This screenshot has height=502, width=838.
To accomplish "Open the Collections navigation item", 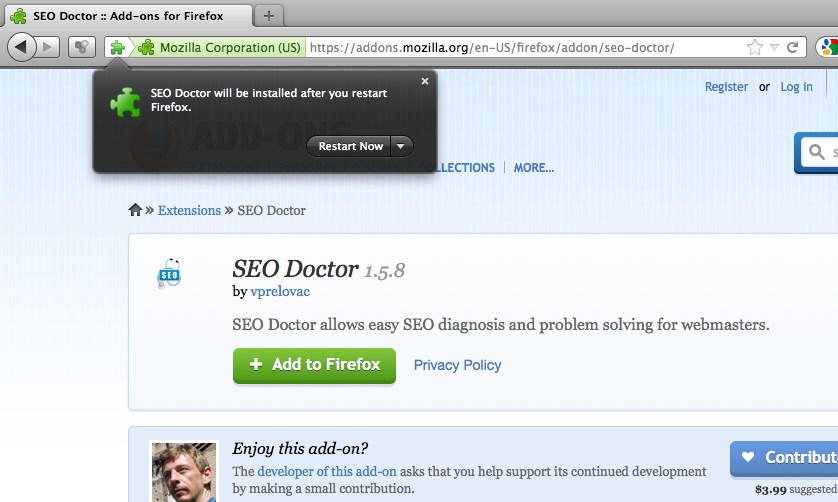I will [x=456, y=168].
